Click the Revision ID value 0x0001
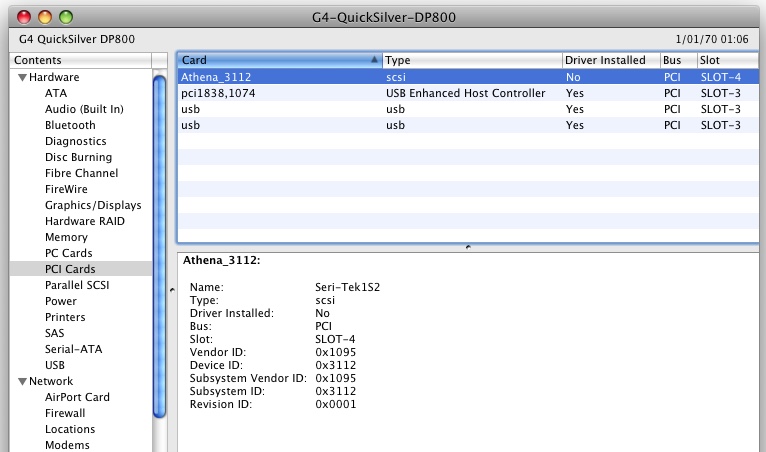Screen dimensions: 766x452 (336, 405)
